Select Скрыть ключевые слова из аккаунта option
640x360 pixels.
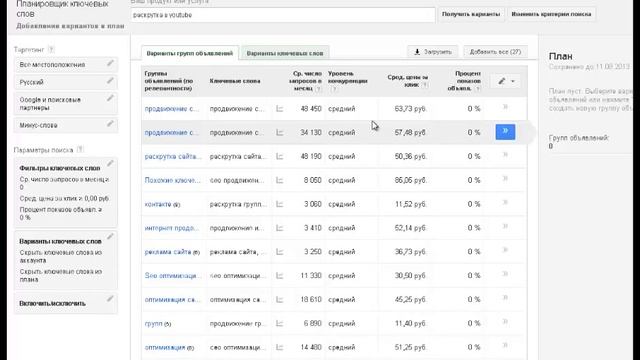60,256
